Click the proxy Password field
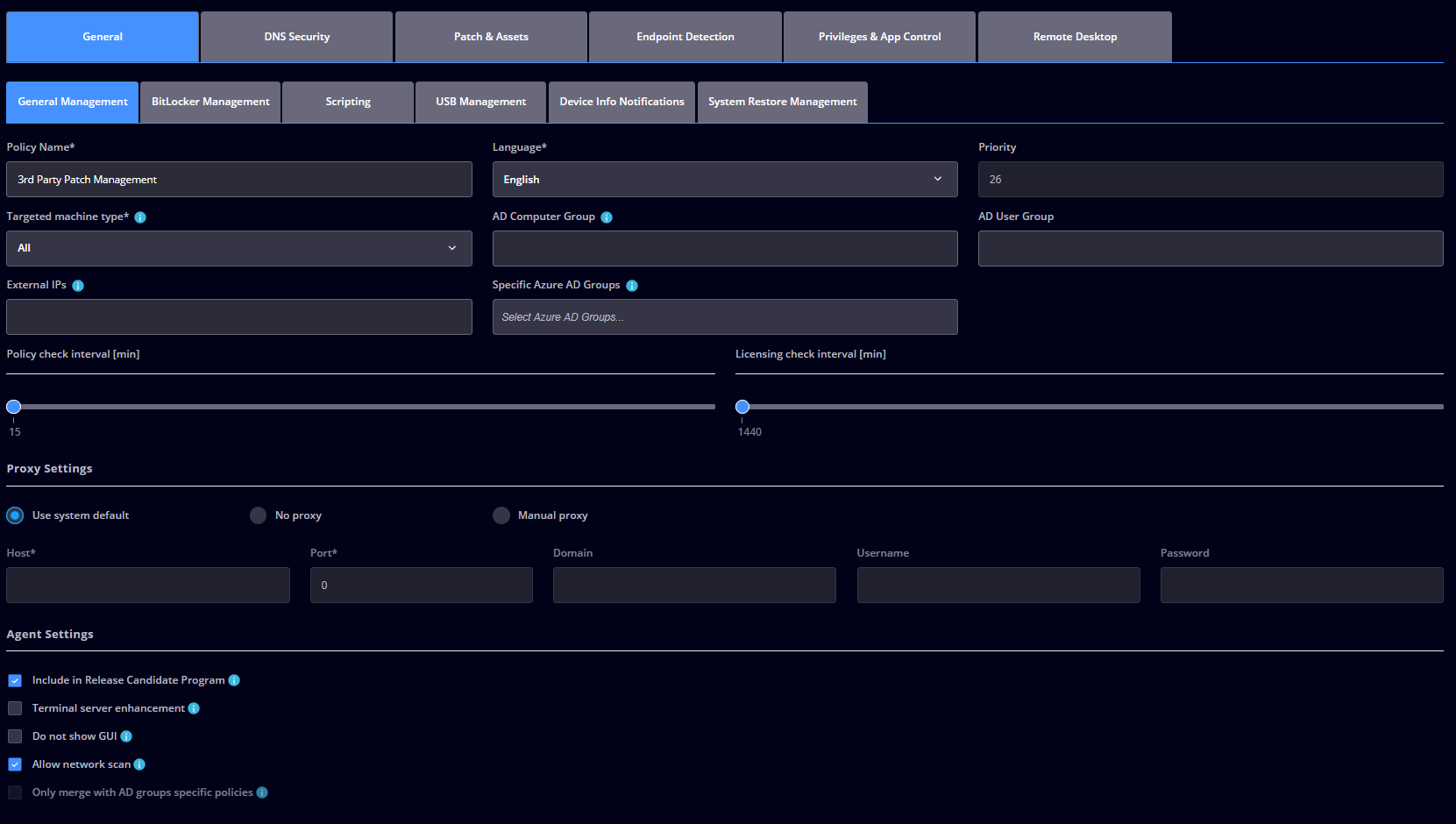 click(x=1302, y=585)
